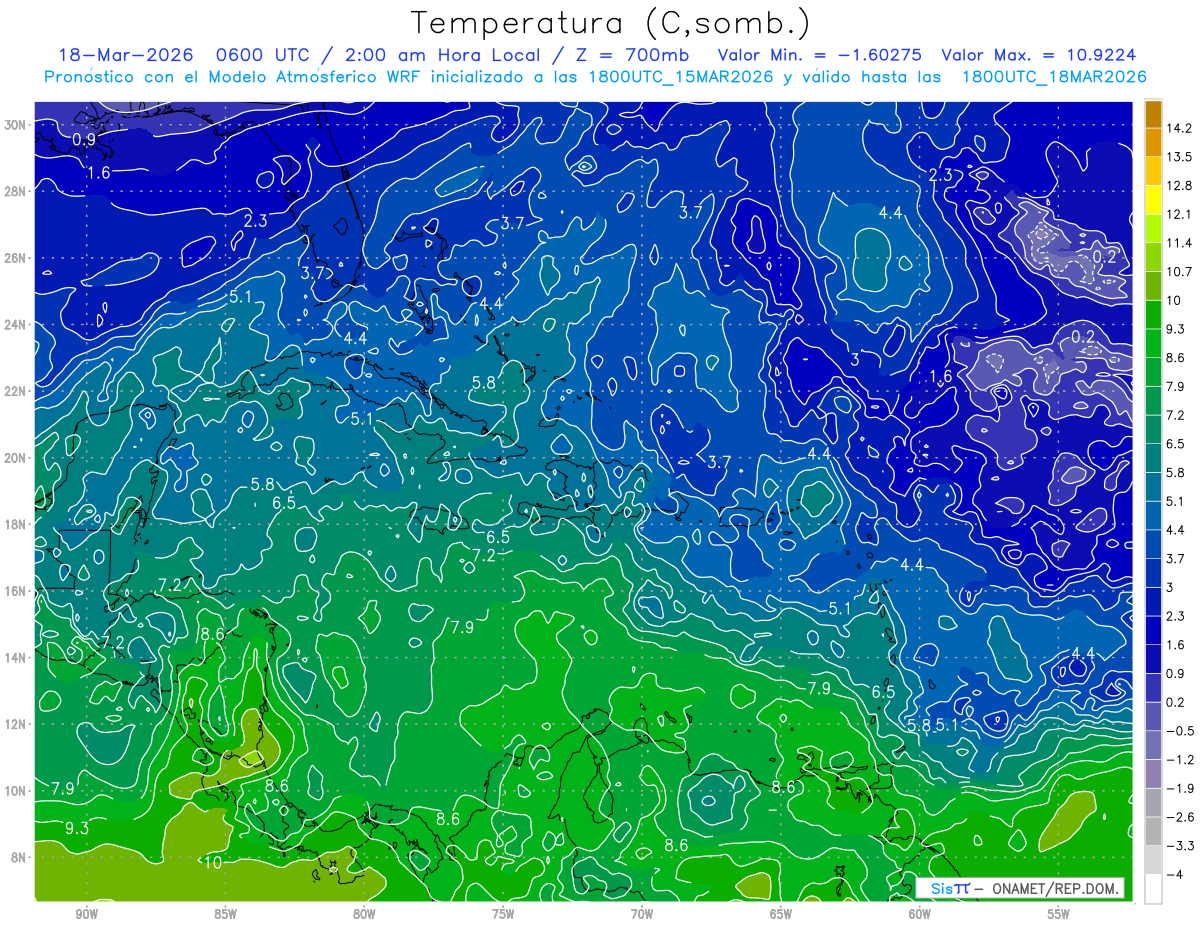Click the 65W longitude axis label
Viewport: 1200px width, 927px height.
coord(781,913)
